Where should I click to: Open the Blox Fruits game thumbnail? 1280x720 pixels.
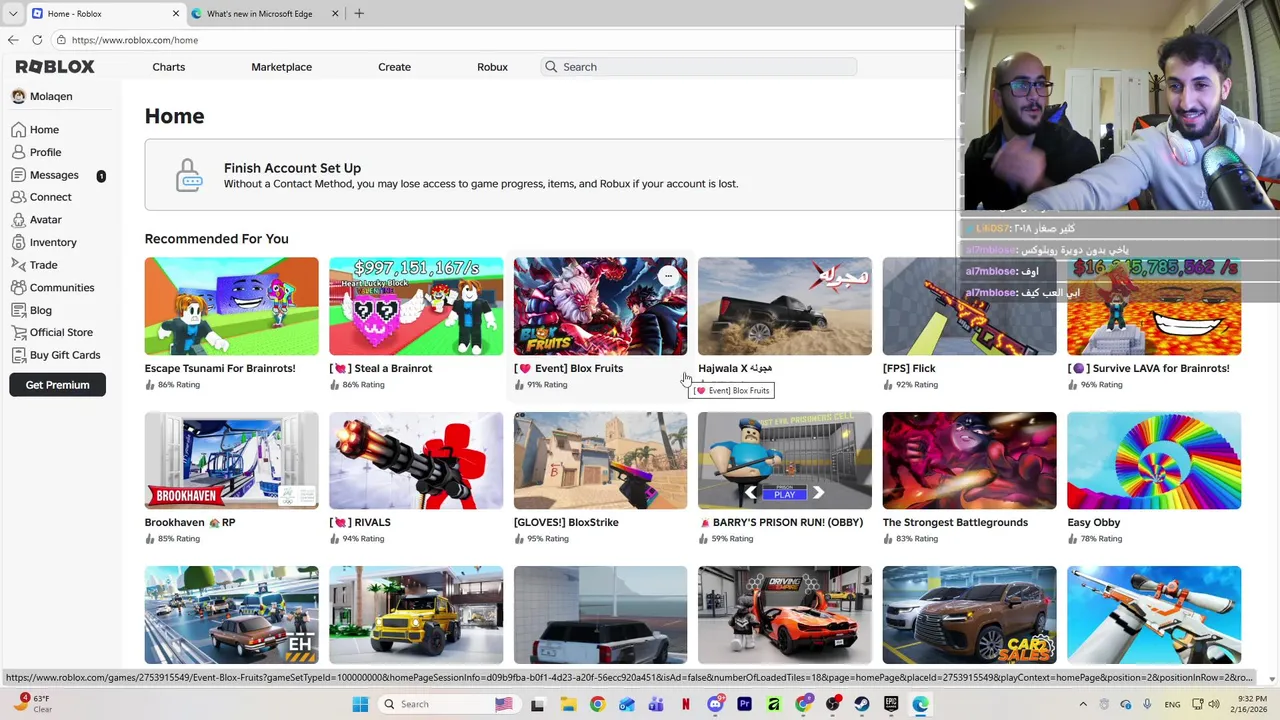[600, 306]
